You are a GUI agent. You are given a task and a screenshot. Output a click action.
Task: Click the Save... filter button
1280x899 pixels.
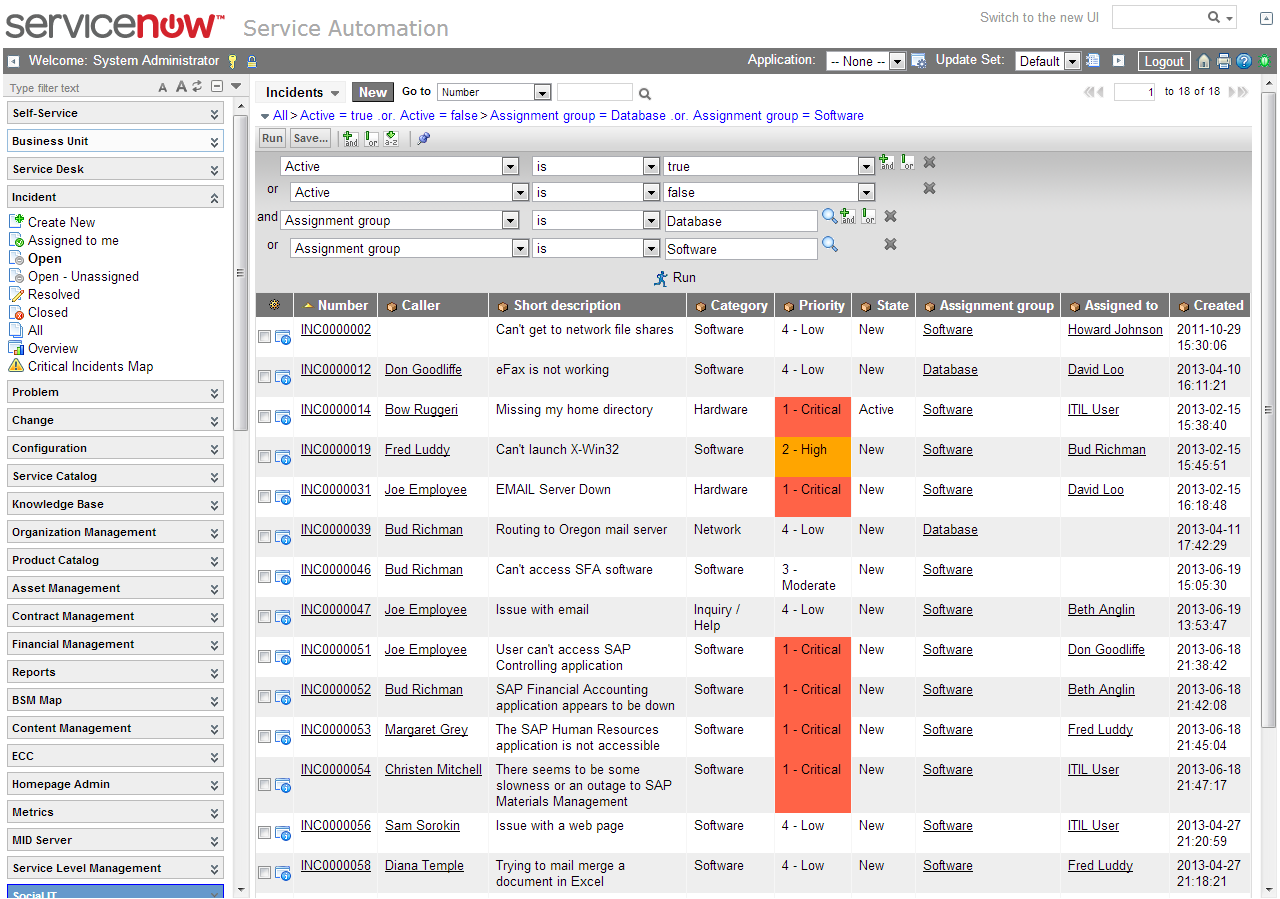click(x=311, y=138)
